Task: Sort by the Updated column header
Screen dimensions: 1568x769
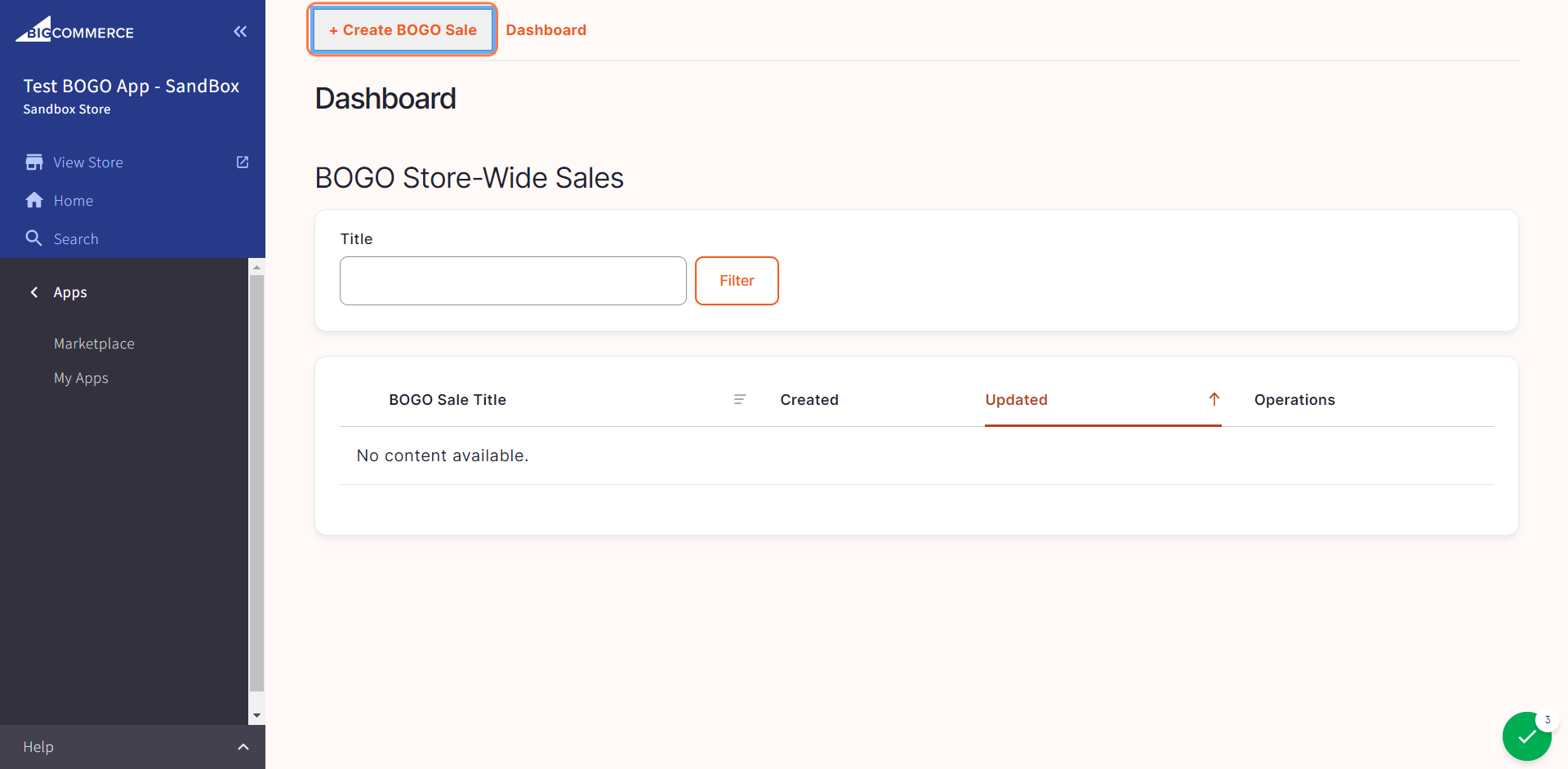Action: 1016,400
